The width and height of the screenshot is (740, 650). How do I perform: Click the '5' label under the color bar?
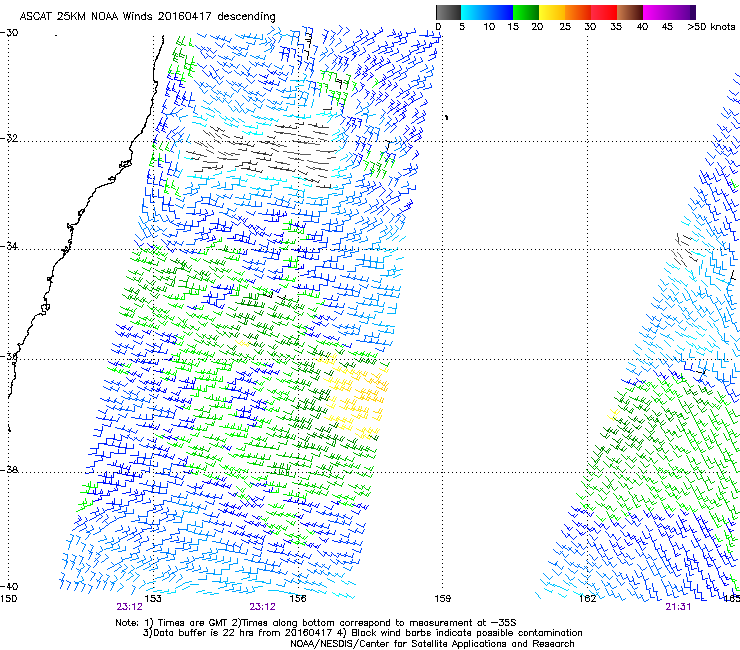(x=462, y=27)
